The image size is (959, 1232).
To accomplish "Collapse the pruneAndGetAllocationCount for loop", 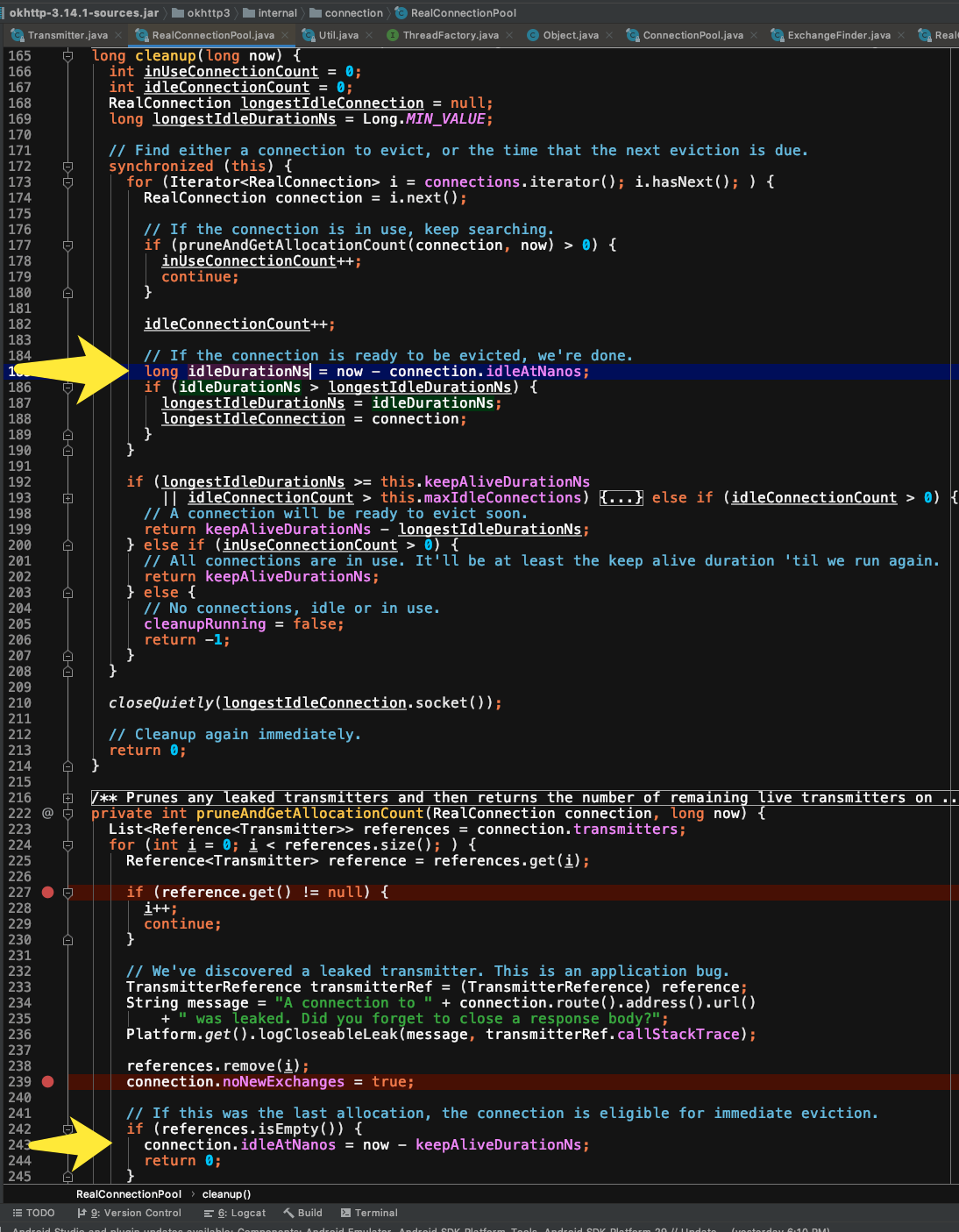I will 68,844.
